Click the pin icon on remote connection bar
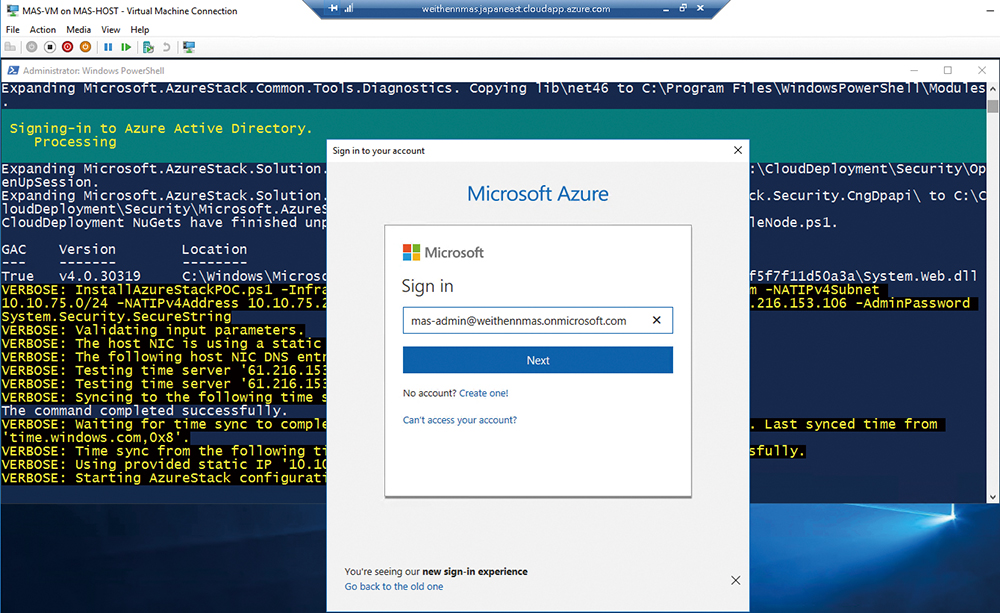The height and width of the screenshot is (613, 1000). [333, 8]
